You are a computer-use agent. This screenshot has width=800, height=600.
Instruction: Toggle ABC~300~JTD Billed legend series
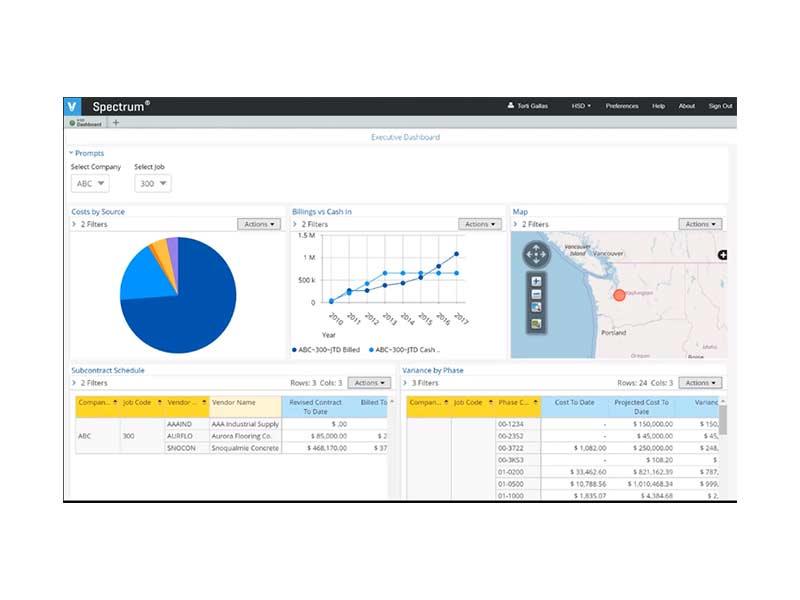tap(327, 350)
